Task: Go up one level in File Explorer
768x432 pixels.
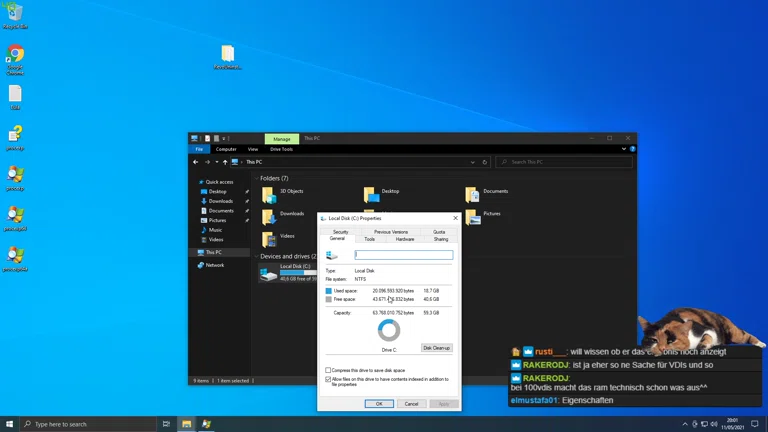Action: (225, 162)
